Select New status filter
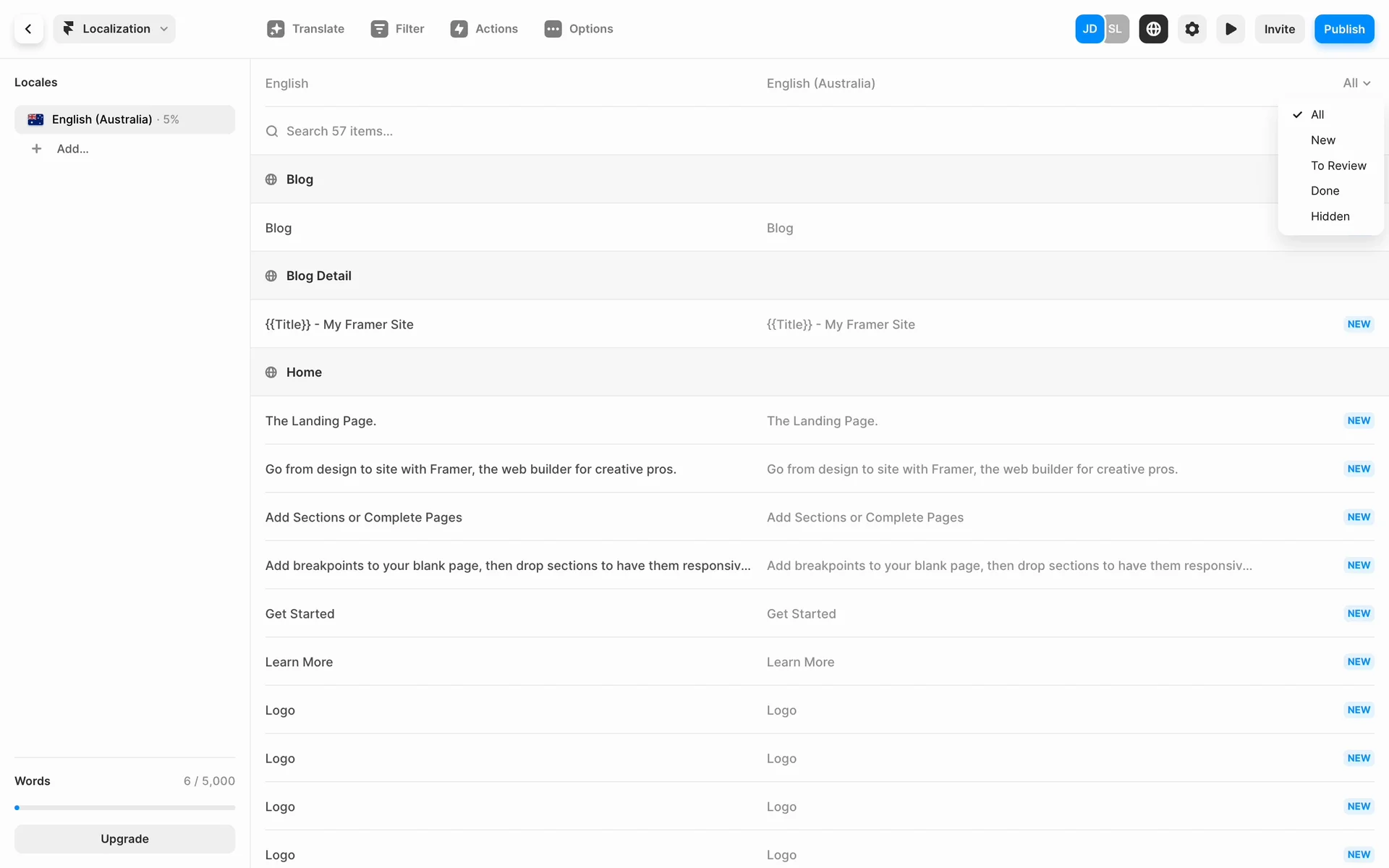The height and width of the screenshot is (868, 1389). tap(1322, 140)
